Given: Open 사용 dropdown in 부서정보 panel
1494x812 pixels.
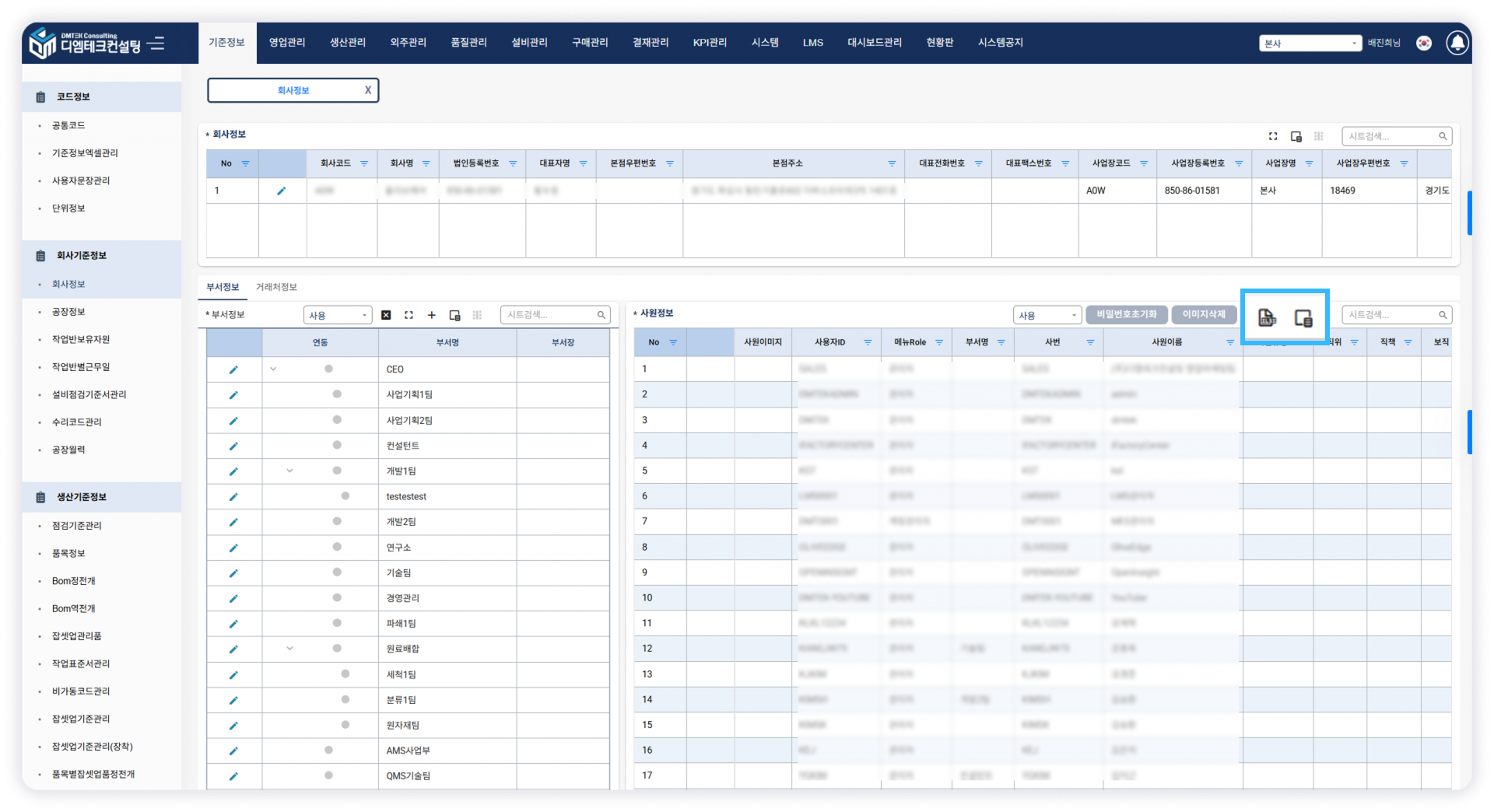Looking at the screenshot, I should point(338,315).
